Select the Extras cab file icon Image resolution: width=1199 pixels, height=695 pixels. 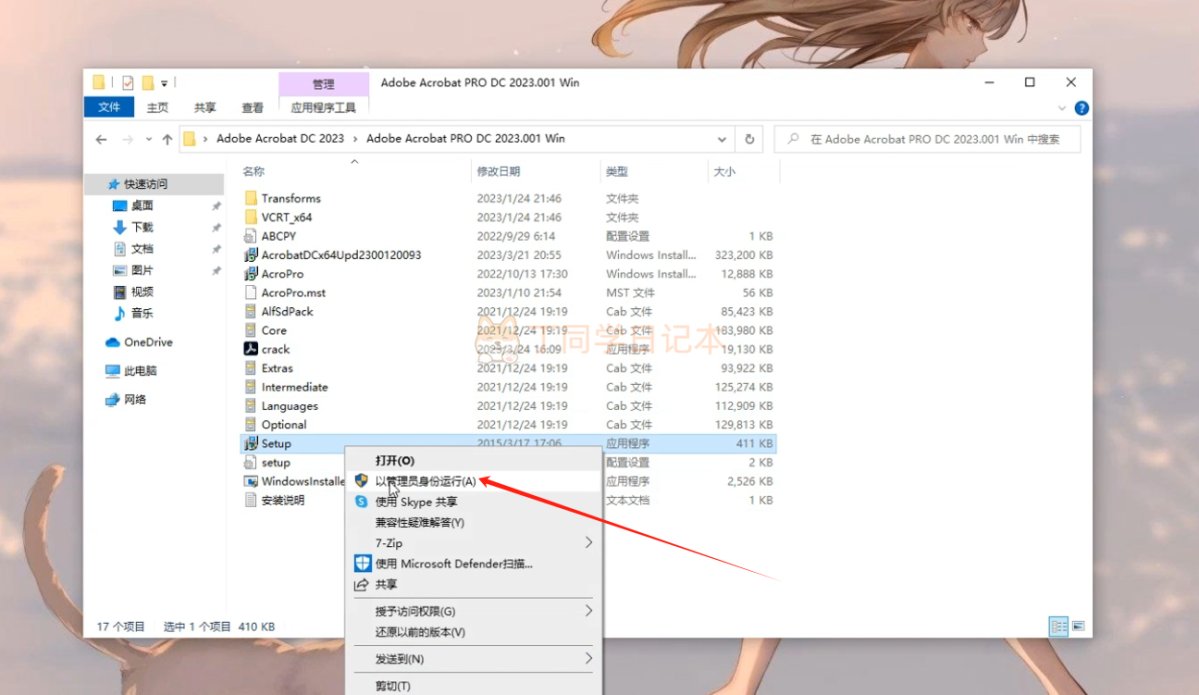pyautogui.click(x=251, y=368)
